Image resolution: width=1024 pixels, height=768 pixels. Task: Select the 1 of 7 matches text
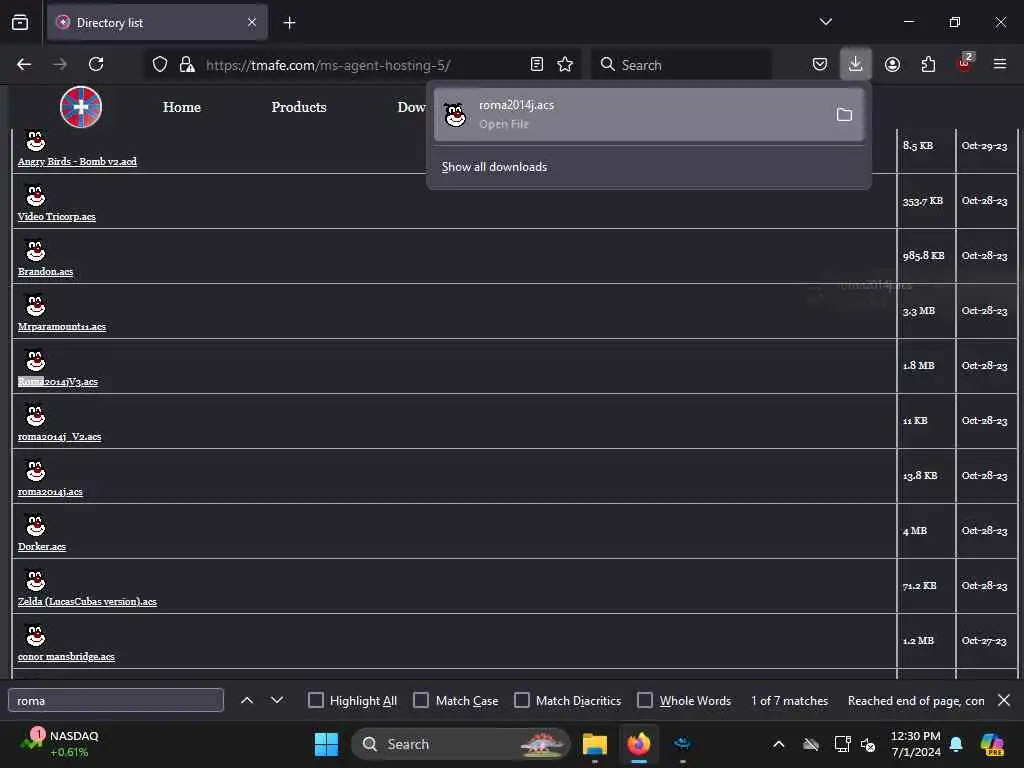point(790,701)
